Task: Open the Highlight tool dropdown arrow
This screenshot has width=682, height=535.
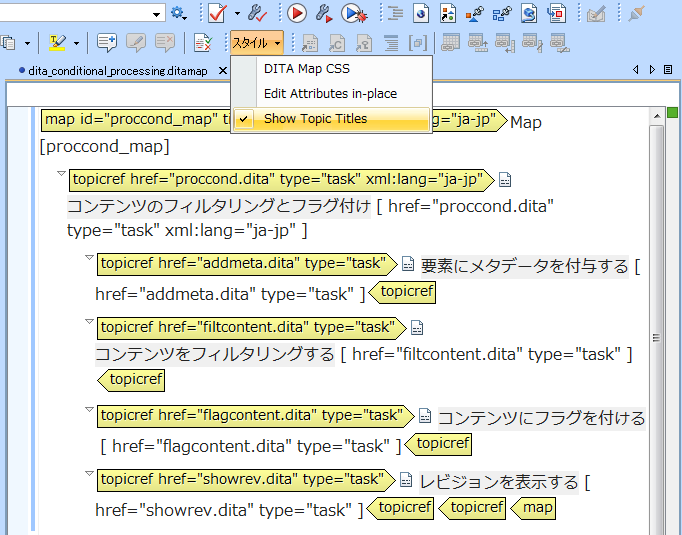Action: click(77, 43)
